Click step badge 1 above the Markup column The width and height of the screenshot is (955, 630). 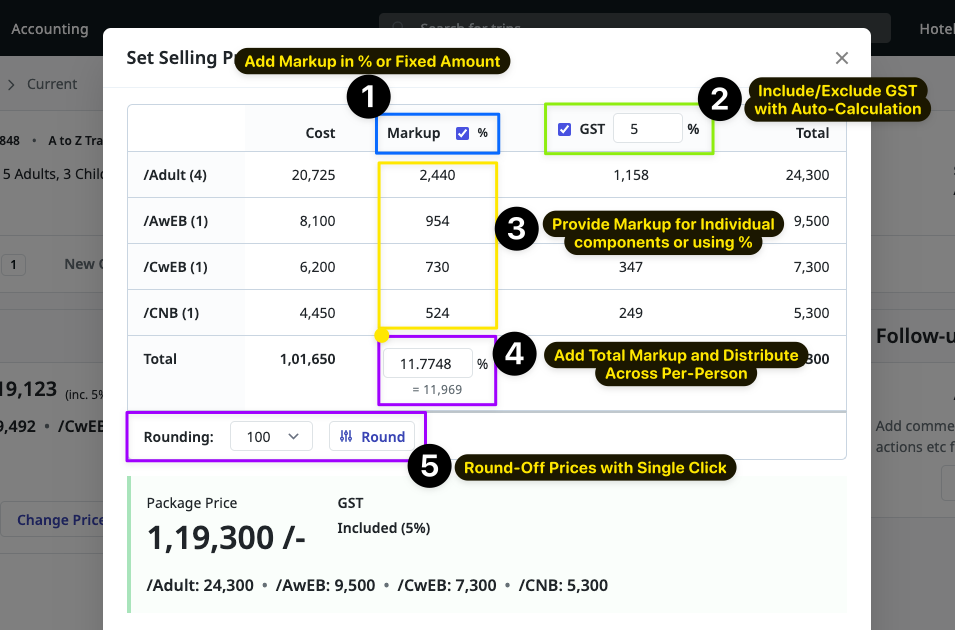(x=370, y=98)
